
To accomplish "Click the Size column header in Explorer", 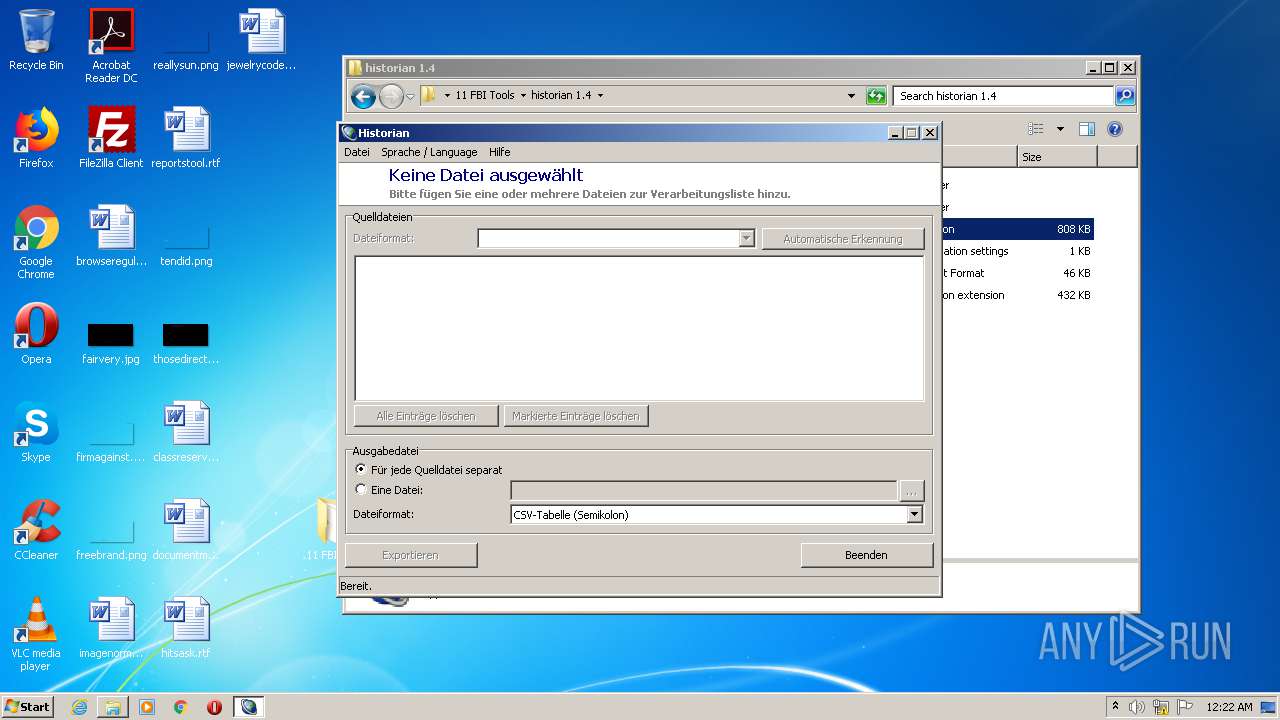I will click(1057, 157).
